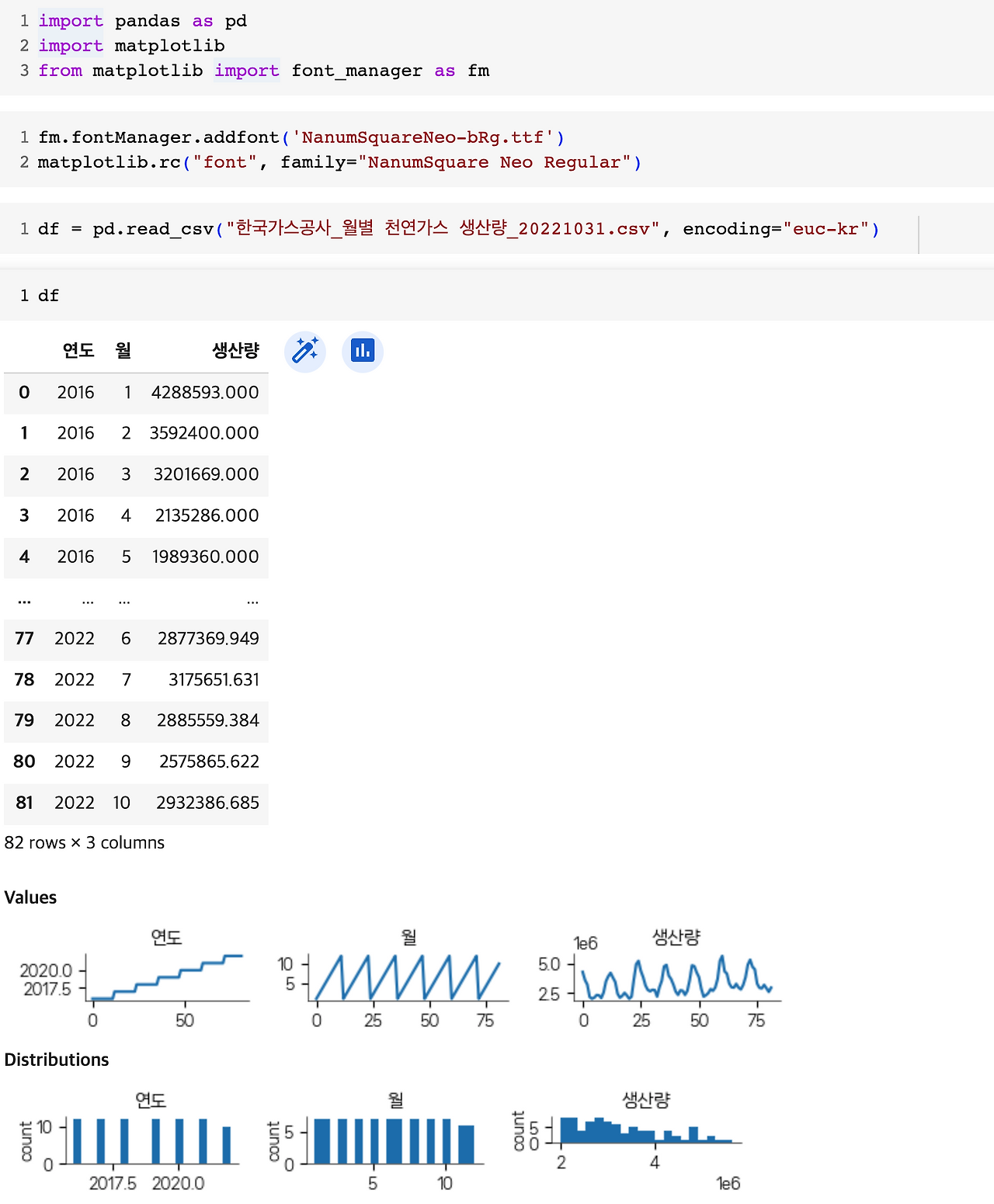This screenshot has width=994, height=1204.
Task: Click the 생산량 values line chart
Action: [x=659, y=979]
